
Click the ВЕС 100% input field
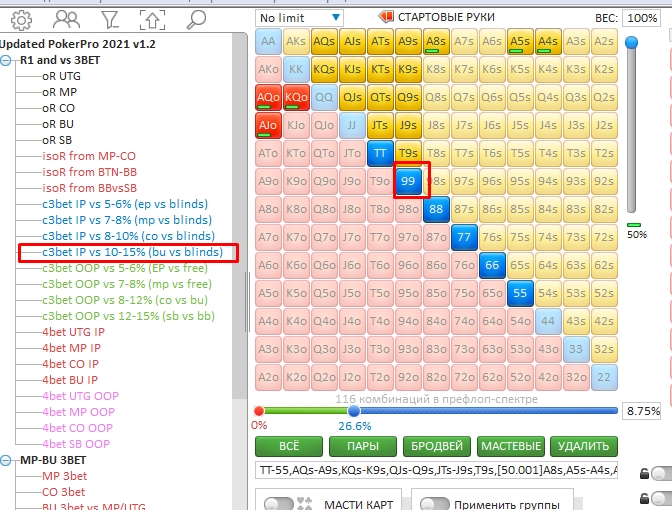[642, 18]
